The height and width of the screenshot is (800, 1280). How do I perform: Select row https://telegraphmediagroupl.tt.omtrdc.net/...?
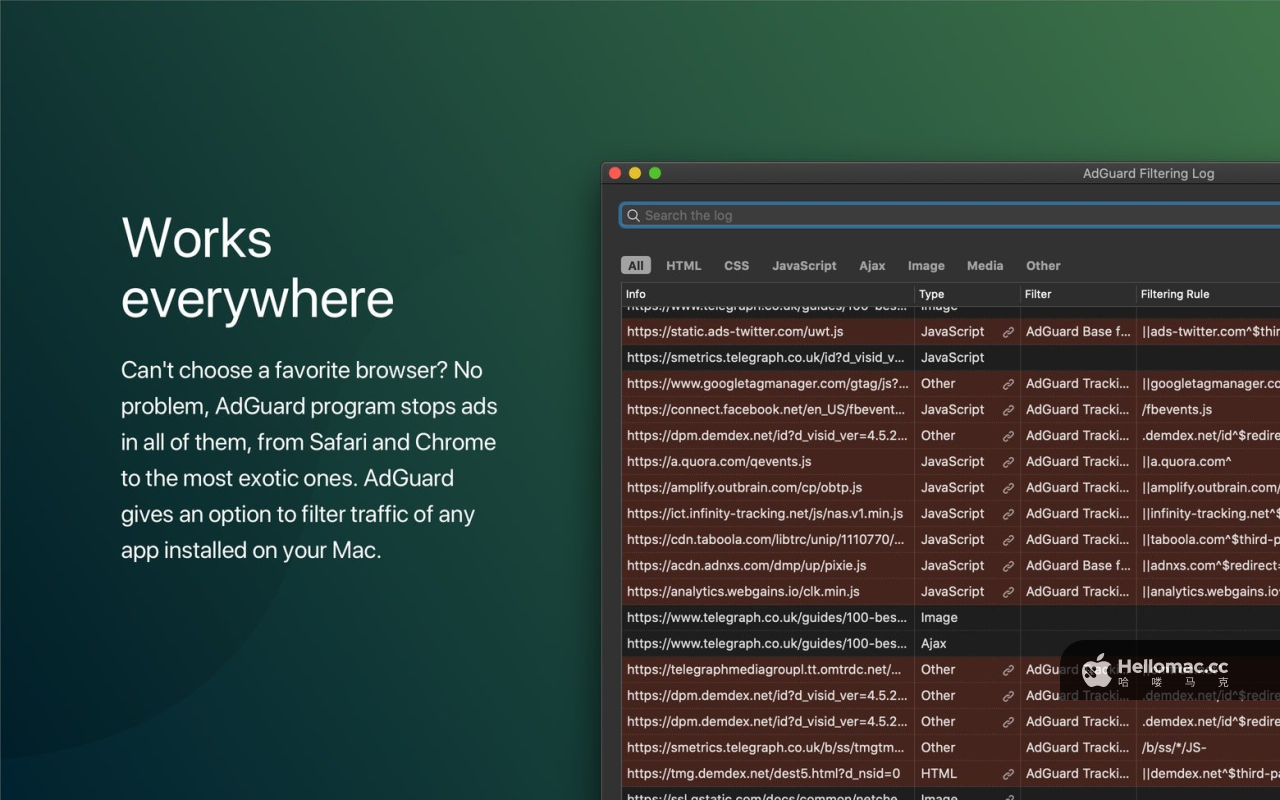pyautogui.click(x=950, y=670)
